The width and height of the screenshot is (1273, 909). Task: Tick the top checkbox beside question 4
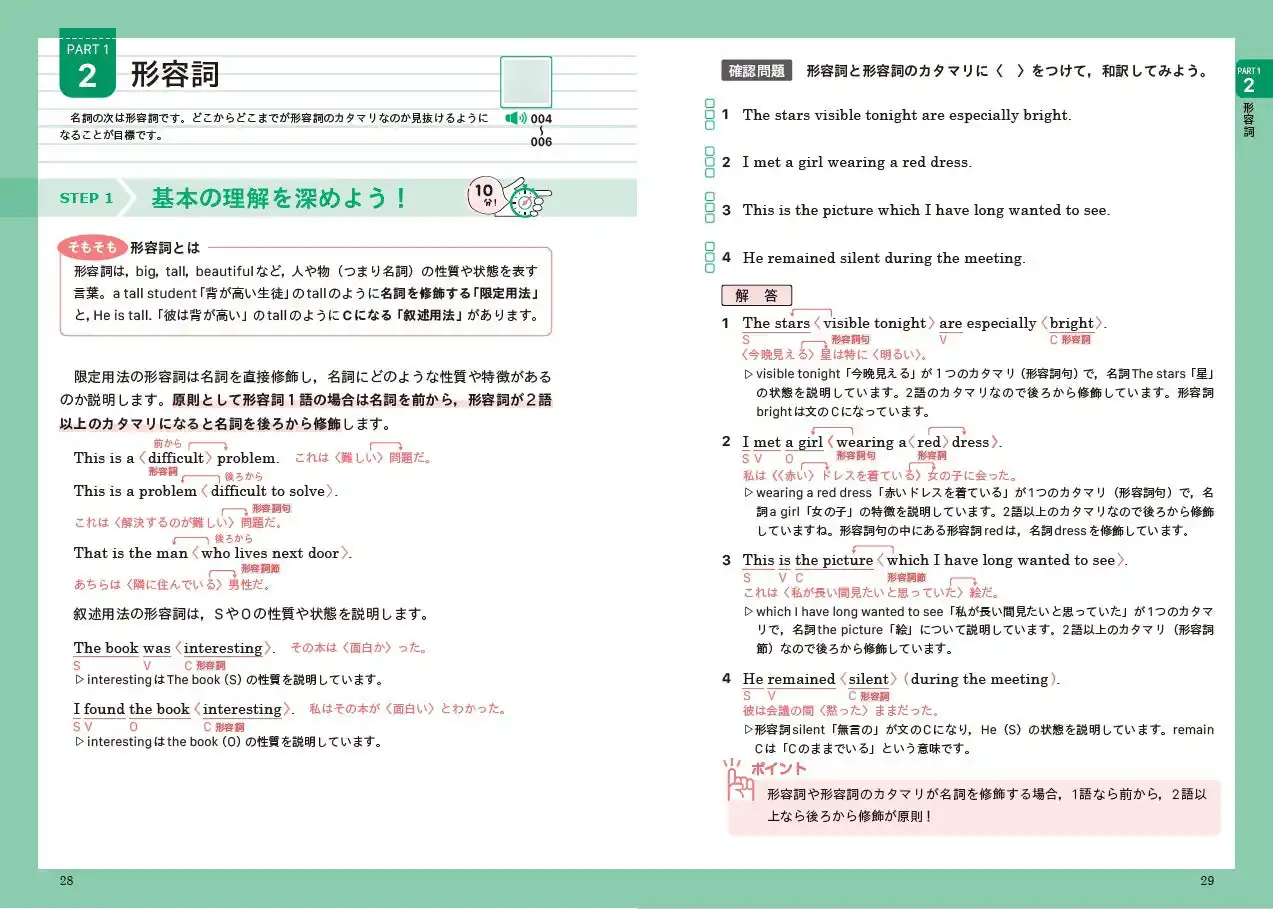point(710,246)
